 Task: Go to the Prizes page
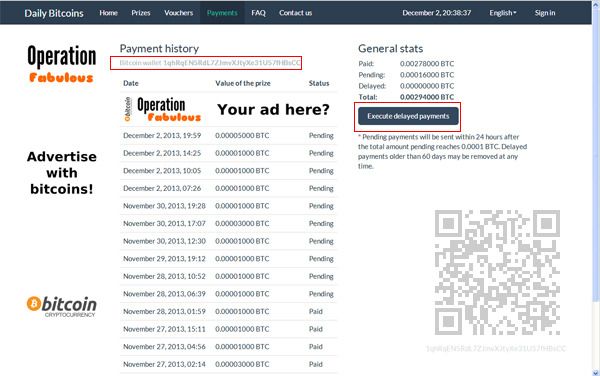click(140, 13)
